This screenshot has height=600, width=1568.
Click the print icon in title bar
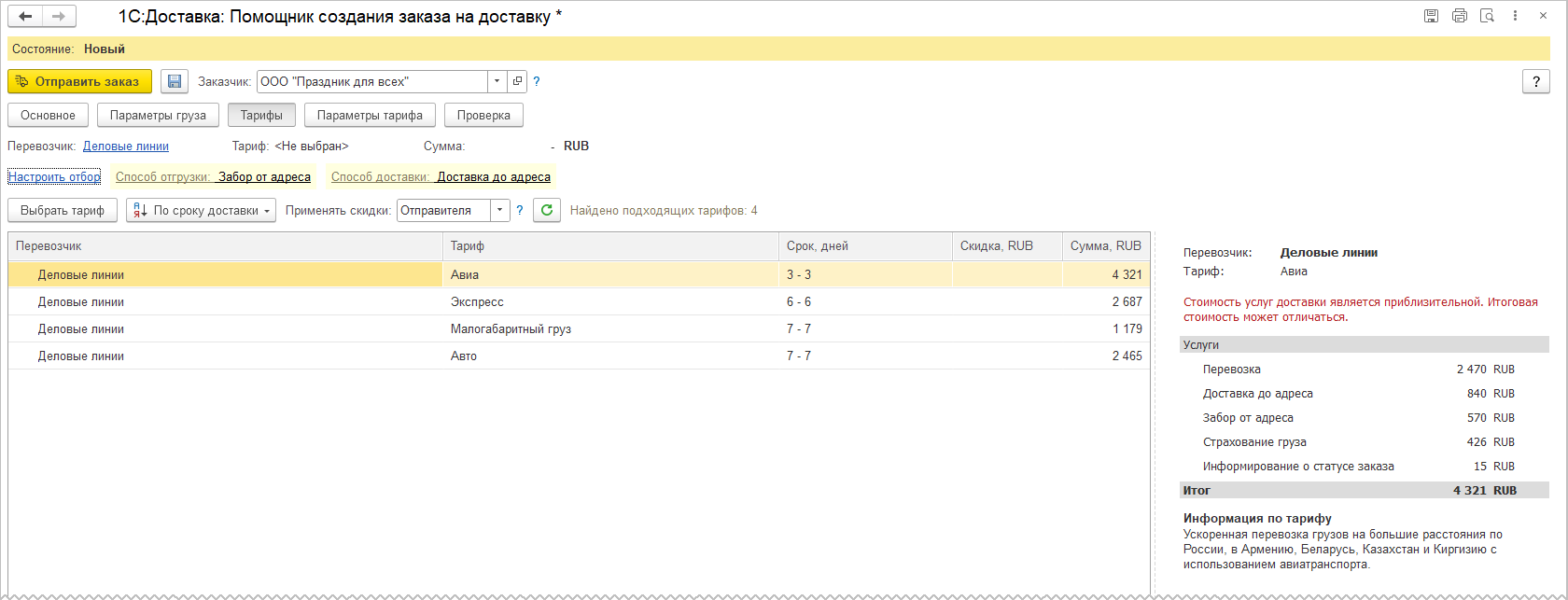(x=1460, y=16)
